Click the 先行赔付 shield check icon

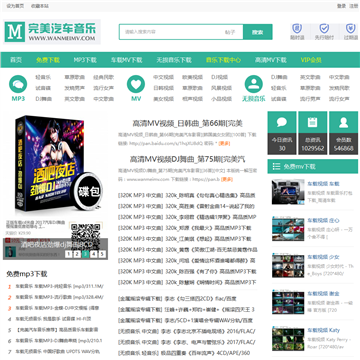(324, 28)
